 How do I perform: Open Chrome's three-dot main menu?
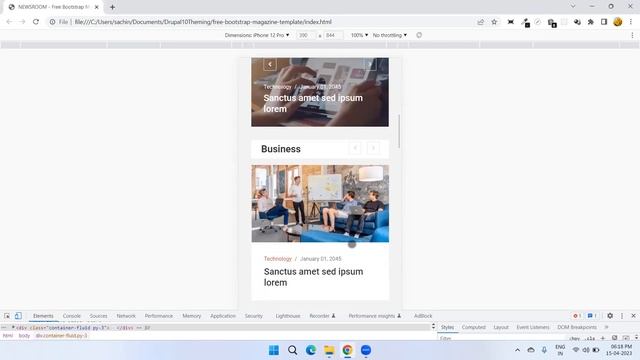coord(631,22)
